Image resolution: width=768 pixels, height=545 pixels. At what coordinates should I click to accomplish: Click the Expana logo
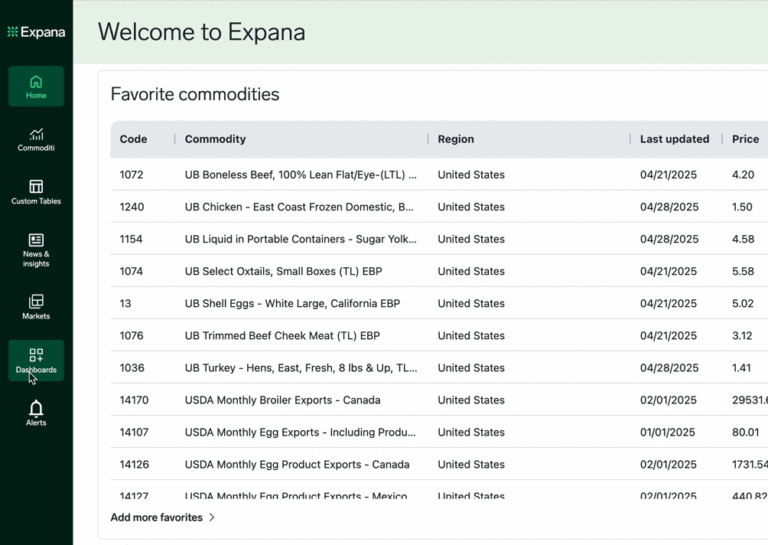tap(36, 32)
